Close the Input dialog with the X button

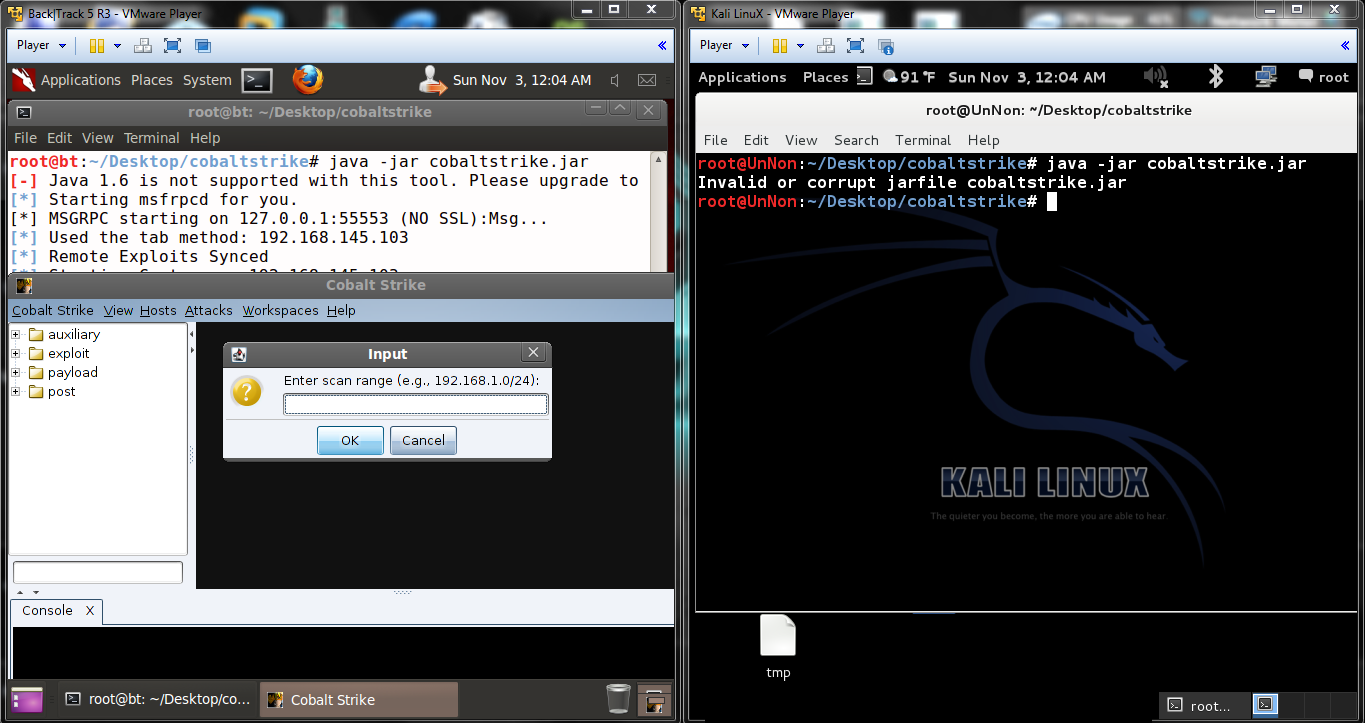tap(534, 353)
